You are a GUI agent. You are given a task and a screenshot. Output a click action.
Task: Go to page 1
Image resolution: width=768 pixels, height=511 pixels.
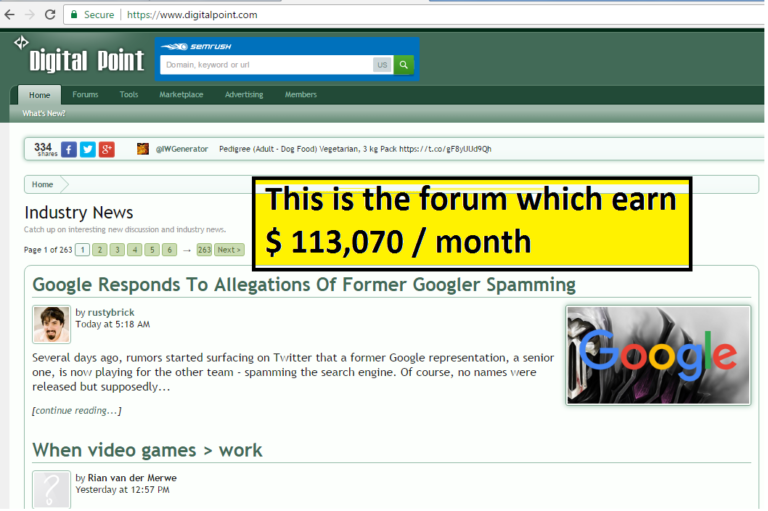pyautogui.click(x=83, y=250)
